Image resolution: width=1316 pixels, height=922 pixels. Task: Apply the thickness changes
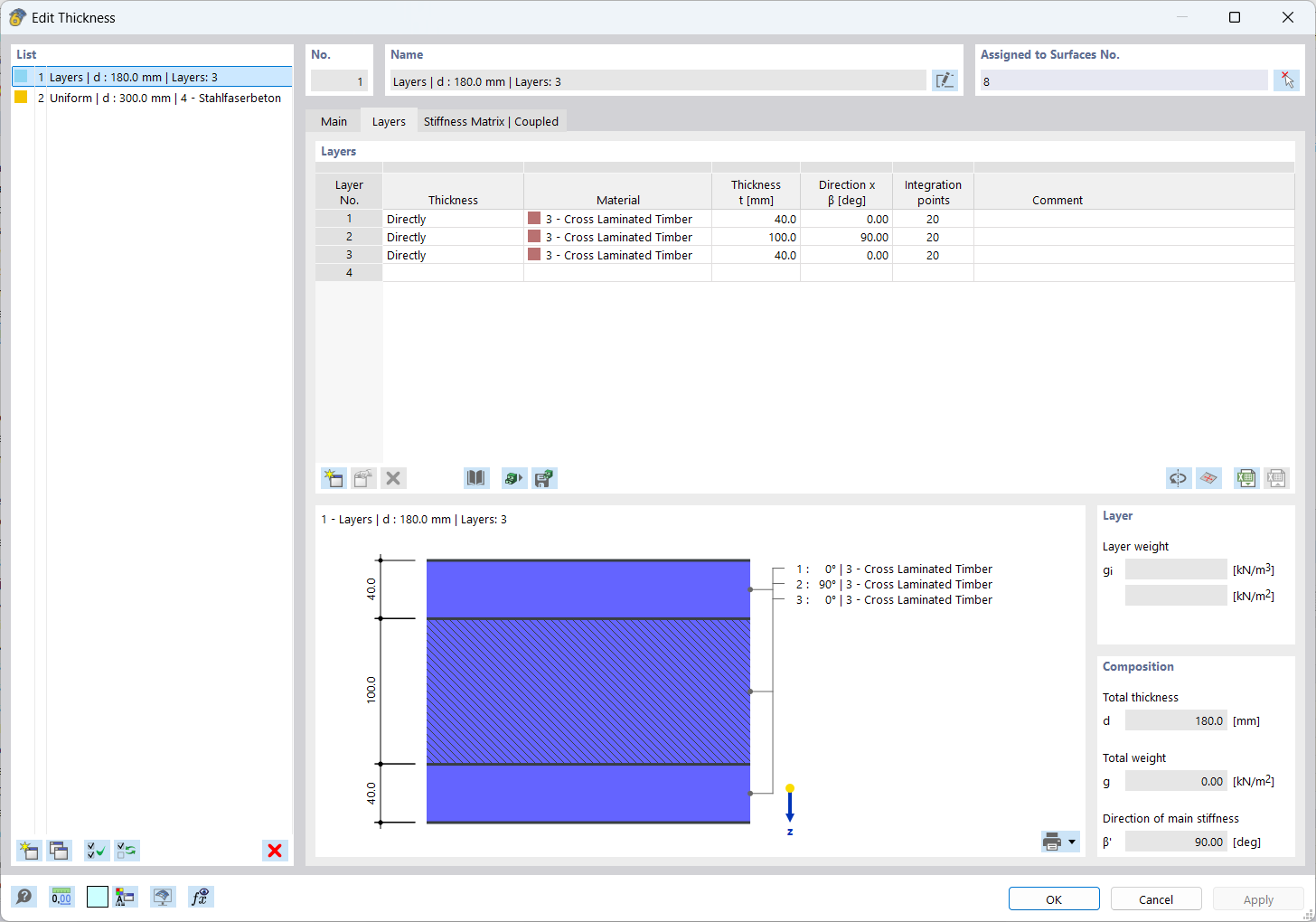coord(1258,898)
